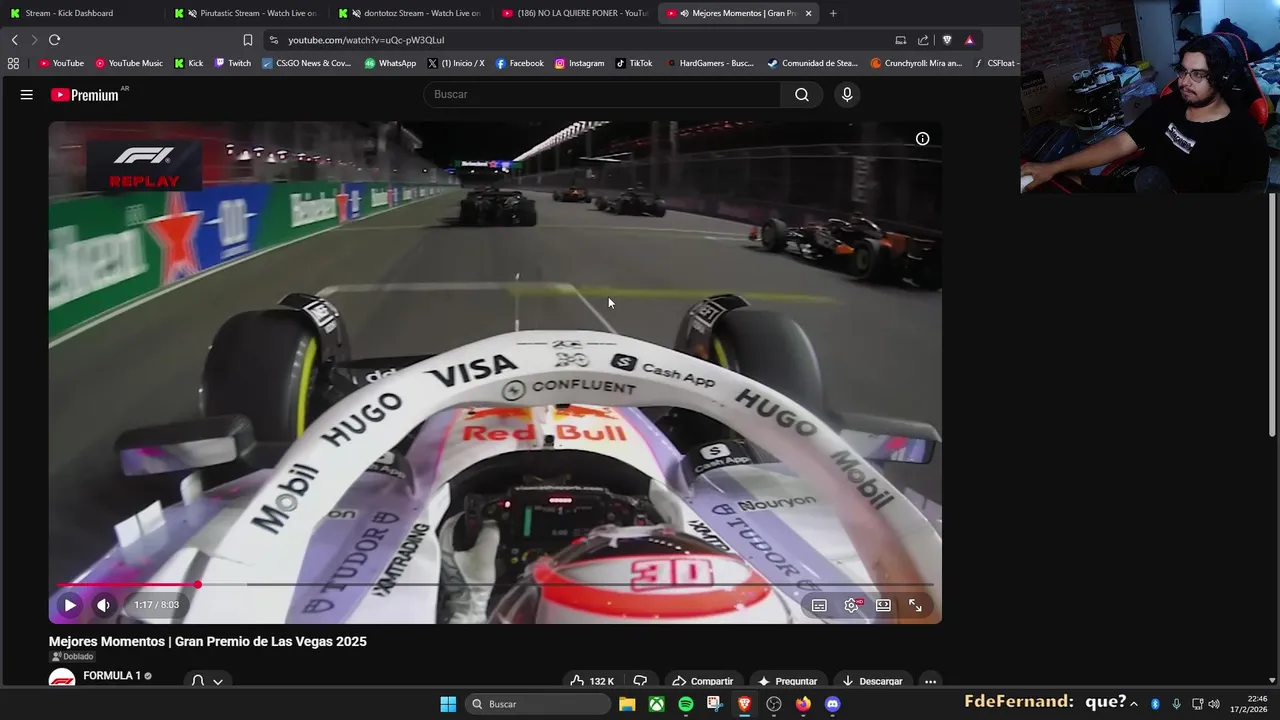Download video with Descargar button
Image resolution: width=1280 pixels, height=720 pixels.
(x=872, y=681)
